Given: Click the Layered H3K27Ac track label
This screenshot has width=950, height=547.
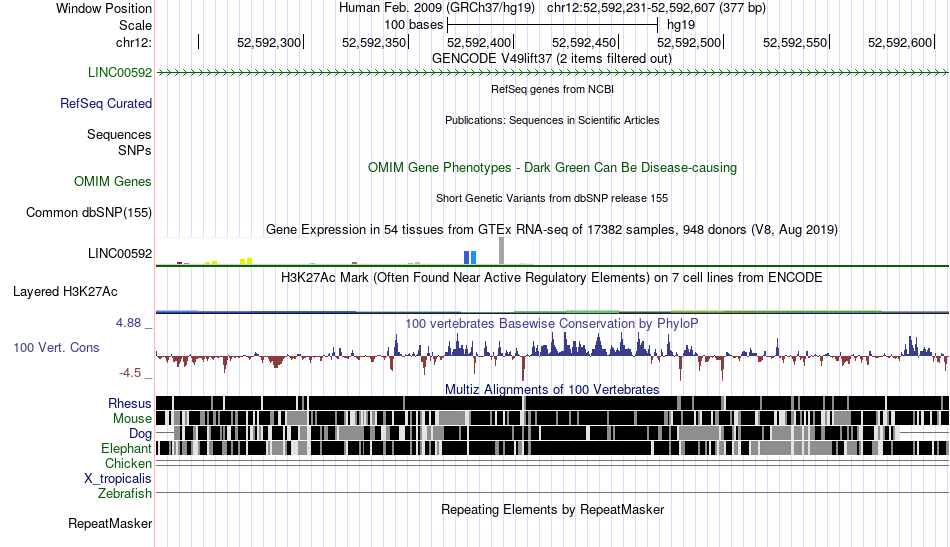Looking at the screenshot, I should tap(65, 292).
